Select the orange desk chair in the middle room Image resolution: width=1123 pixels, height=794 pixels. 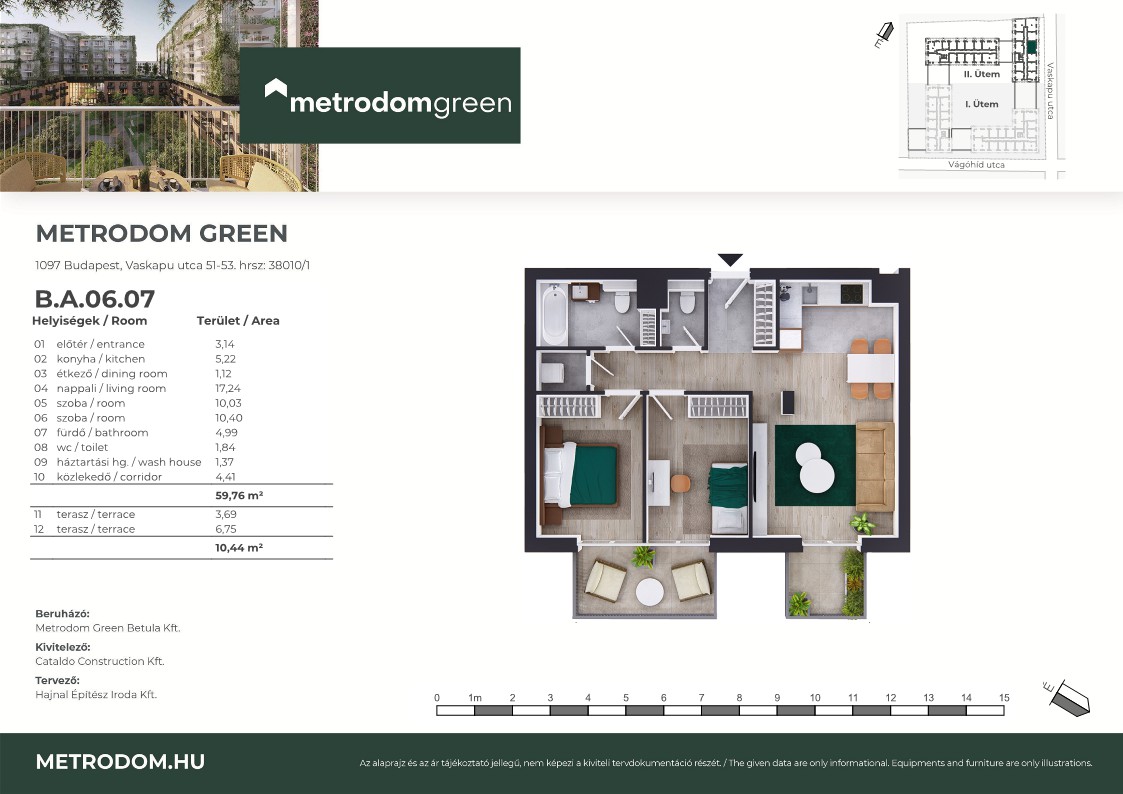pyautogui.click(x=681, y=483)
